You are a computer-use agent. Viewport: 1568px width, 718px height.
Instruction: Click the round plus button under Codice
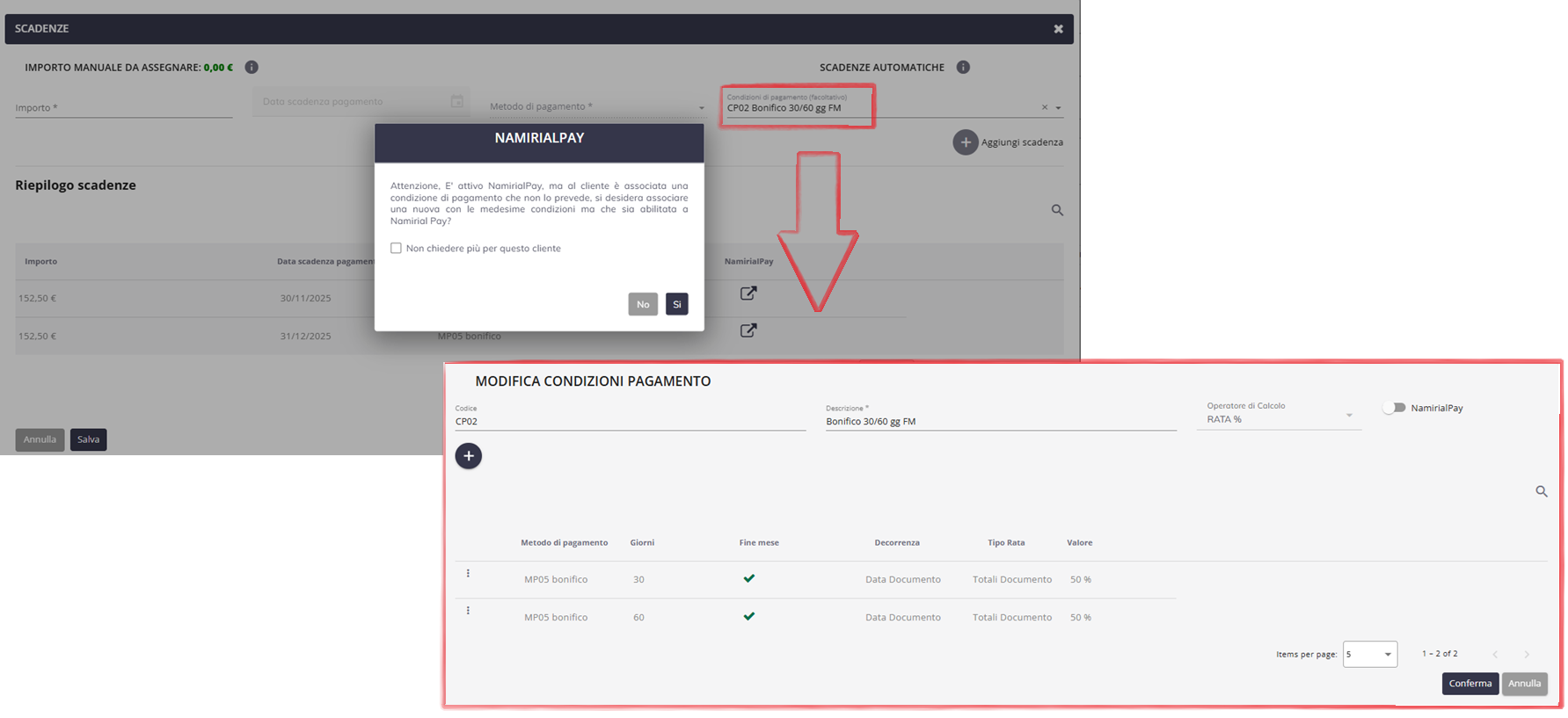click(468, 456)
